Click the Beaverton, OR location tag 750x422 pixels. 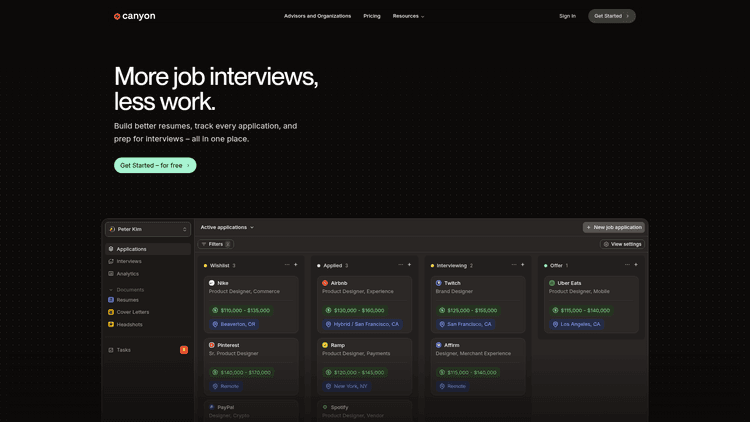point(234,324)
